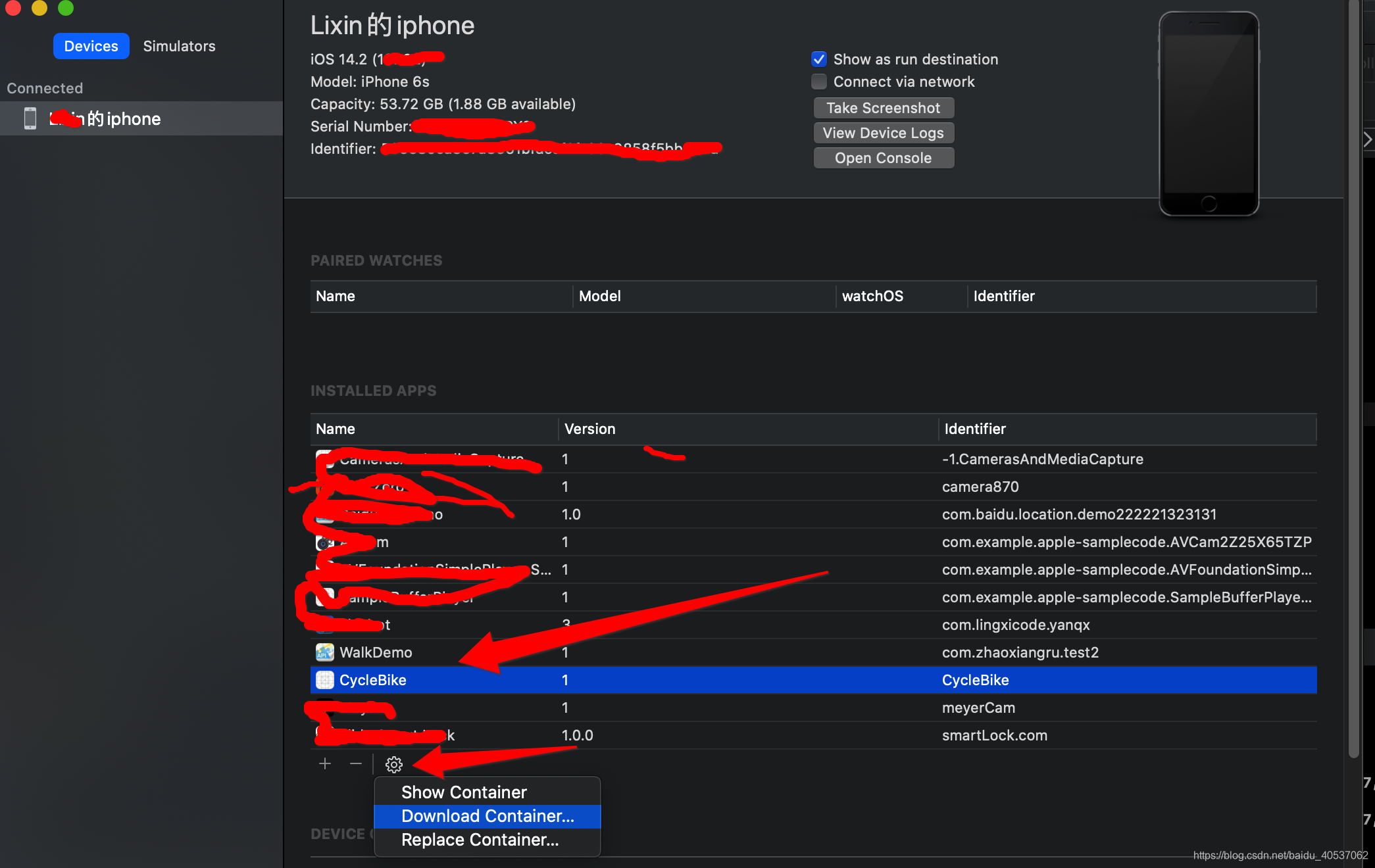Select the meyerCam identifier cell
This screenshot has height=868, width=1375.
(x=978, y=708)
